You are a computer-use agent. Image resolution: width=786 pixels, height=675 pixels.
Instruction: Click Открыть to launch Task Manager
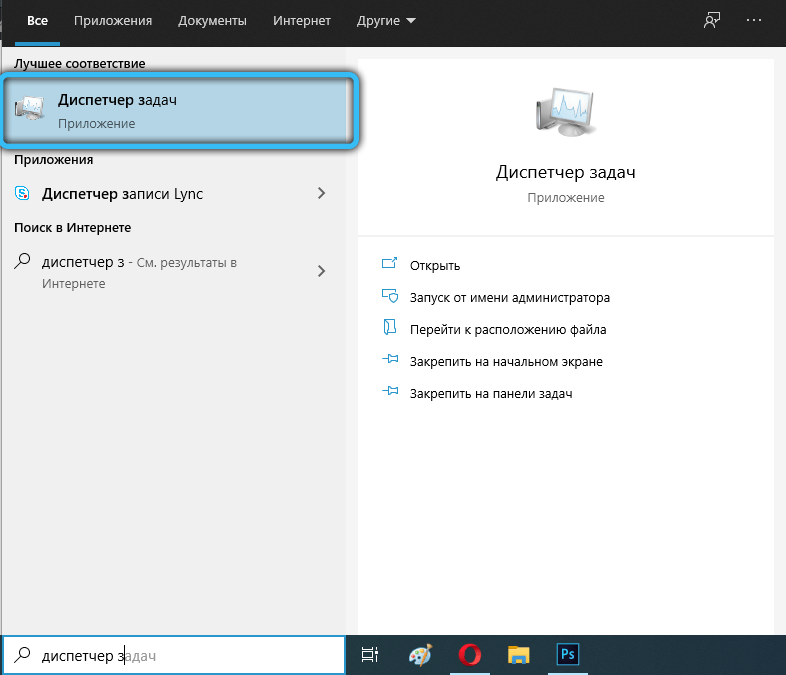tap(435, 266)
